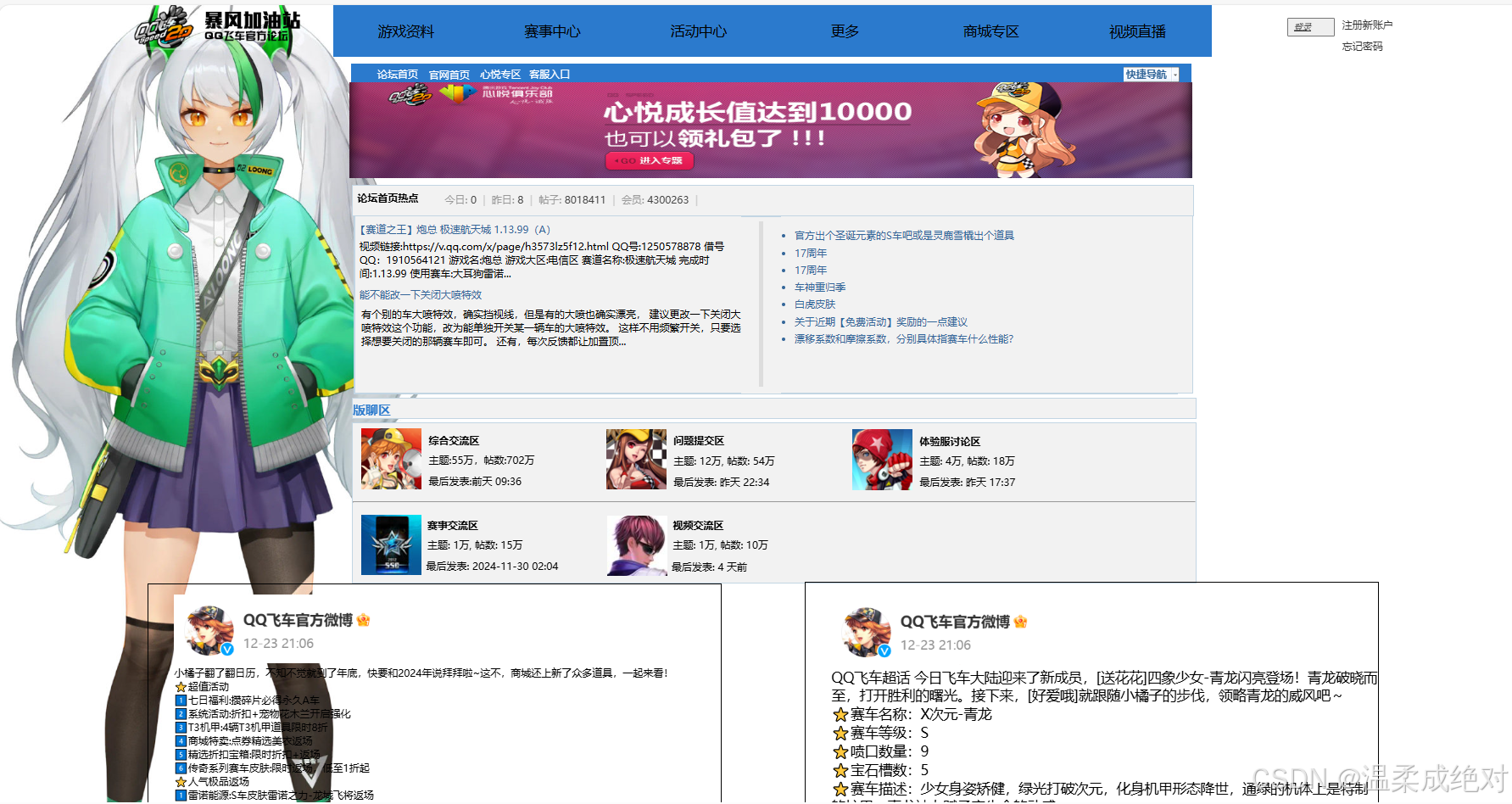Open the 视频直播 nav tab
Viewport: 1512px width, 804px height.
1137,31
